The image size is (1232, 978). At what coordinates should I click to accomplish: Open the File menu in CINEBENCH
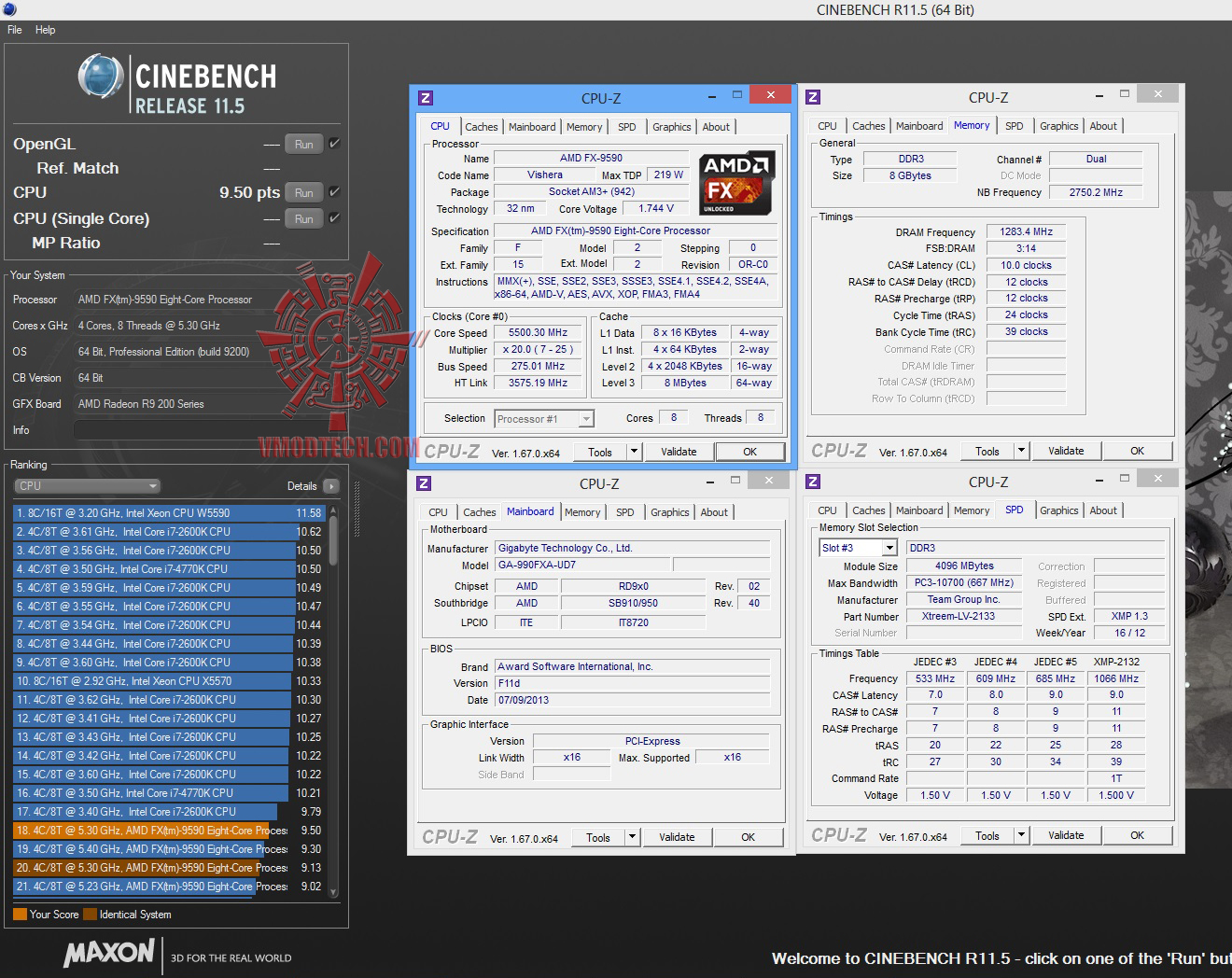(15, 30)
